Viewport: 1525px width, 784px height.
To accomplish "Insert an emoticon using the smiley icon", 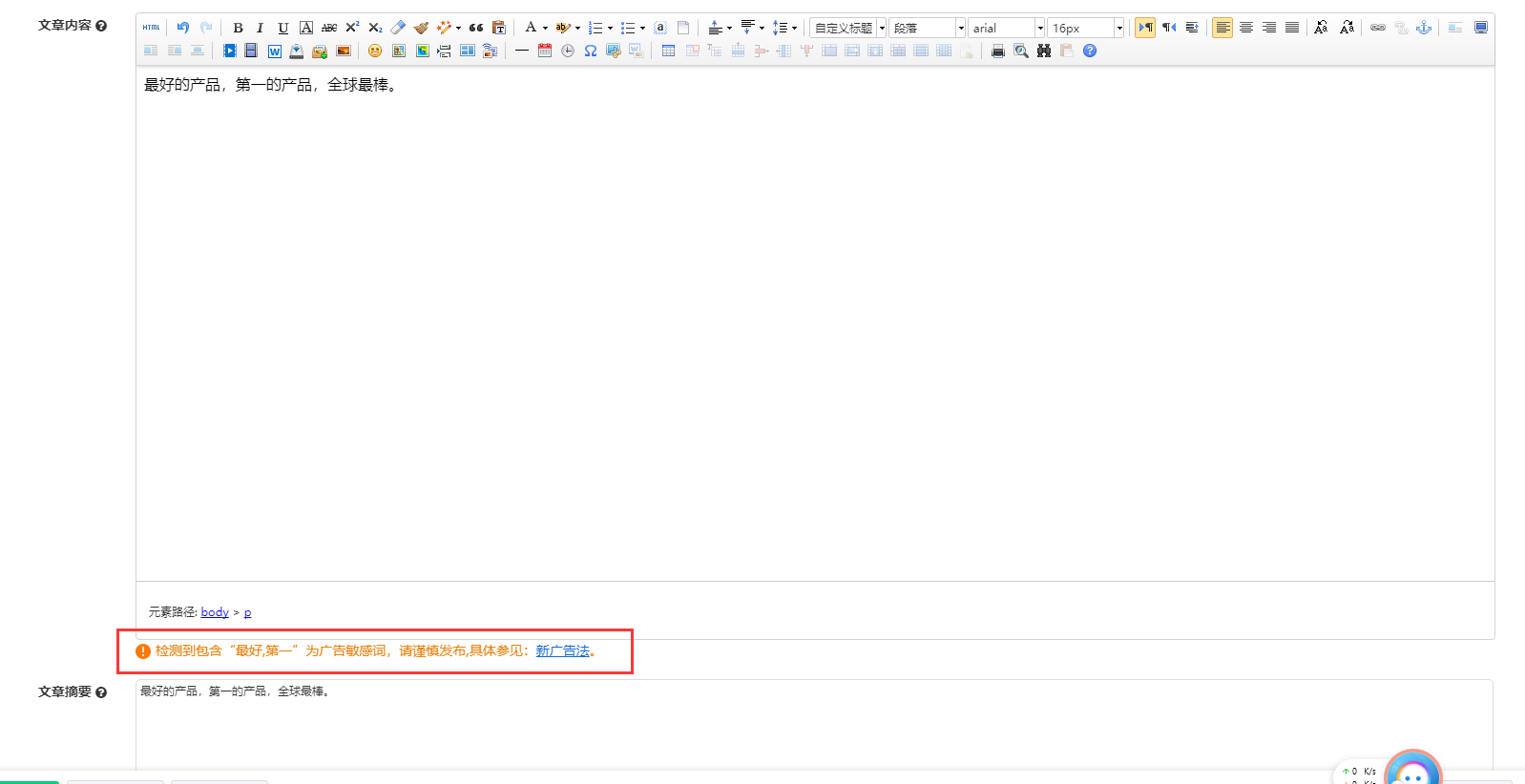I will (375, 51).
